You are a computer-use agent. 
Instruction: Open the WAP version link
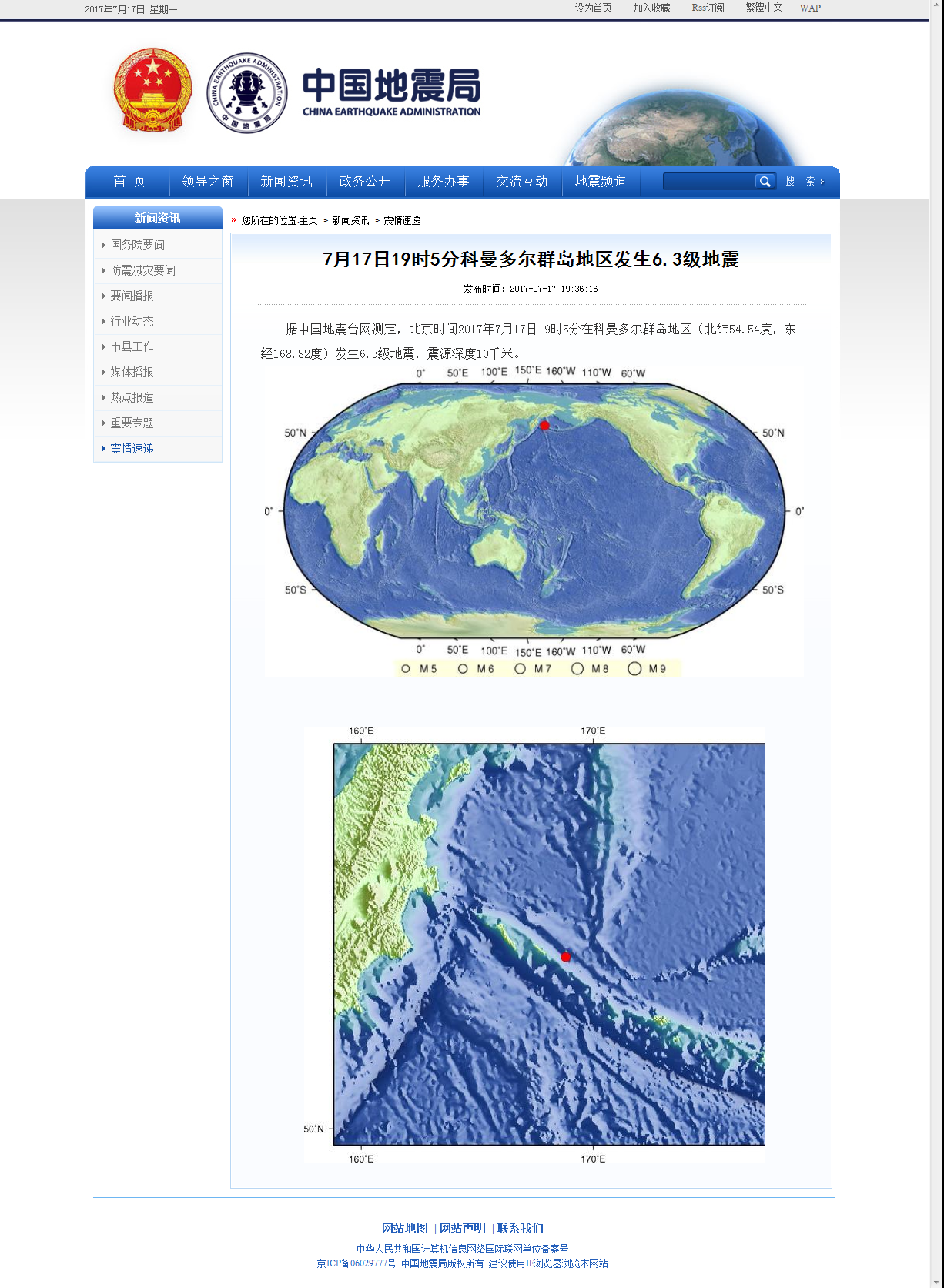click(810, 8)
